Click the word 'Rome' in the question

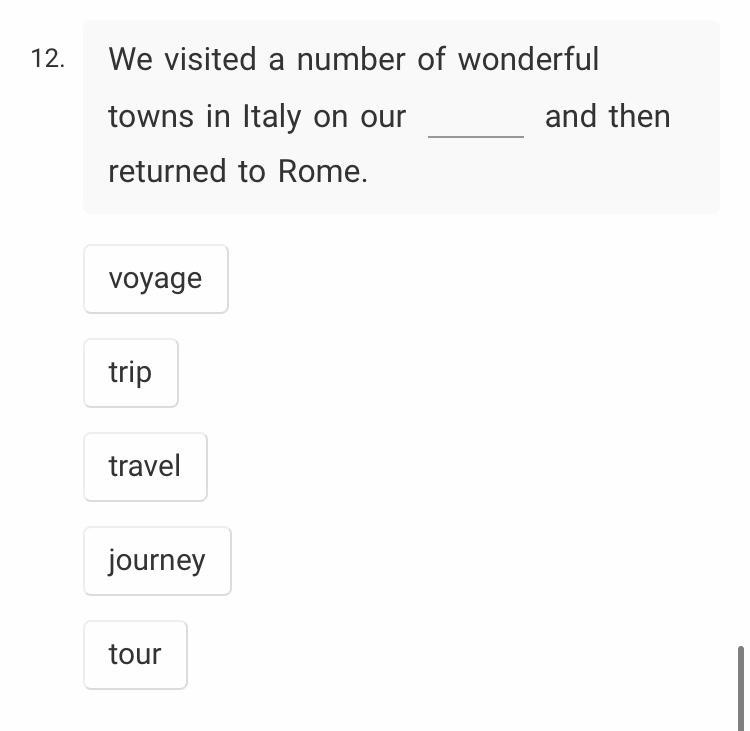323,171
